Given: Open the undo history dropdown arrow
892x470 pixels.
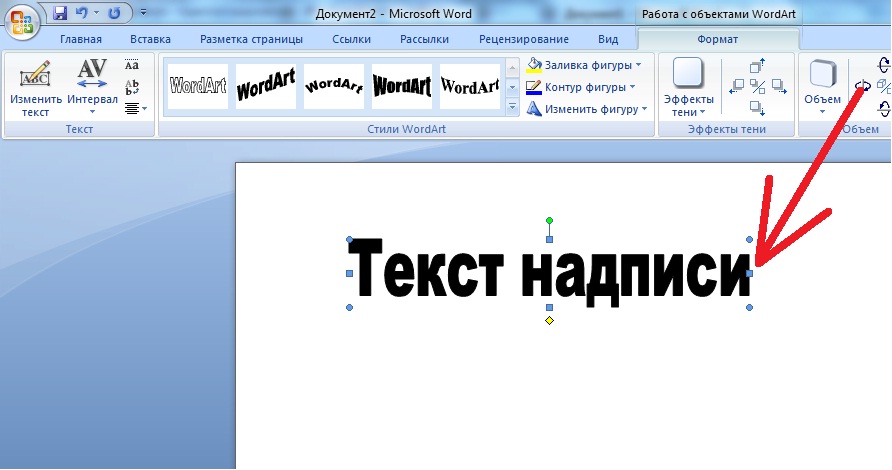Looking at the screenshot, I should click(x=96, y=13).
